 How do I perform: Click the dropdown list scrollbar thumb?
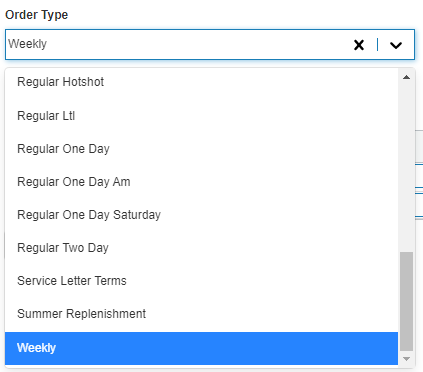(406, 301)
